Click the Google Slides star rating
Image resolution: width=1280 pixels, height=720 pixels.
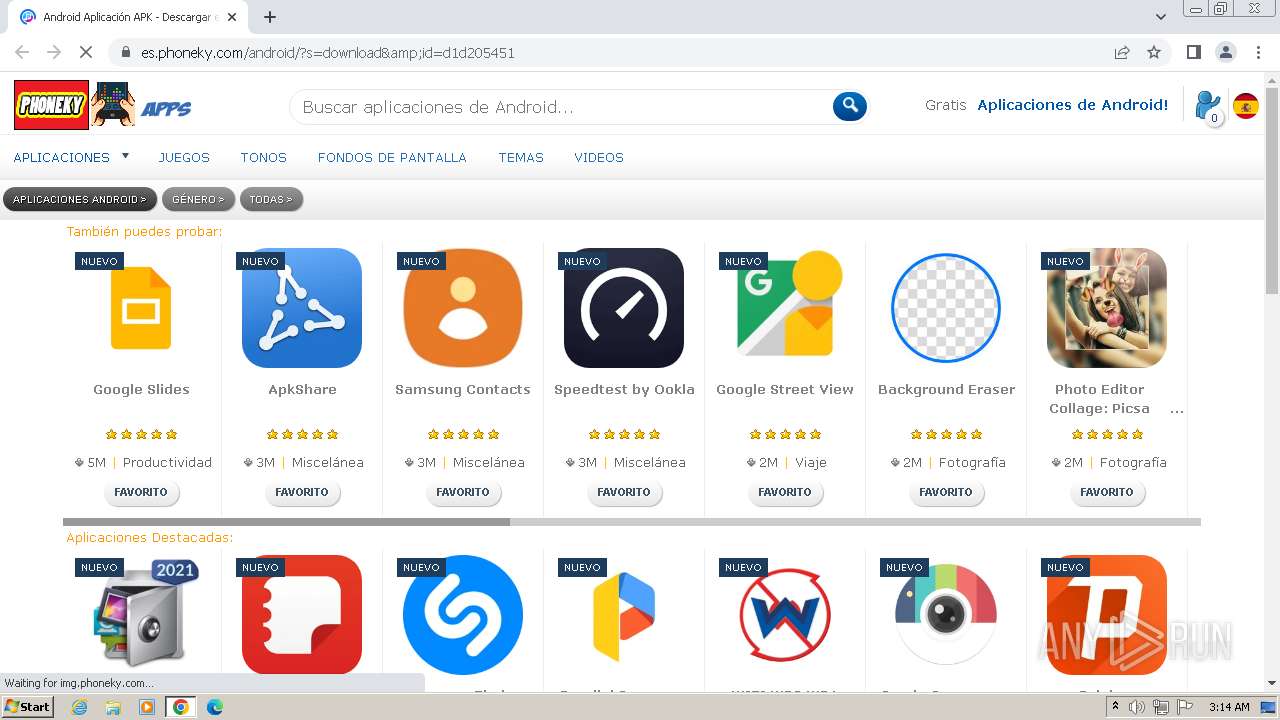click(x=141, y=434)
